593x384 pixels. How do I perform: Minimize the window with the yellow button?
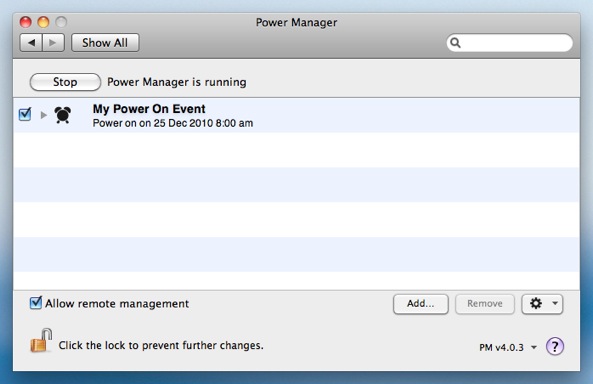43,22
